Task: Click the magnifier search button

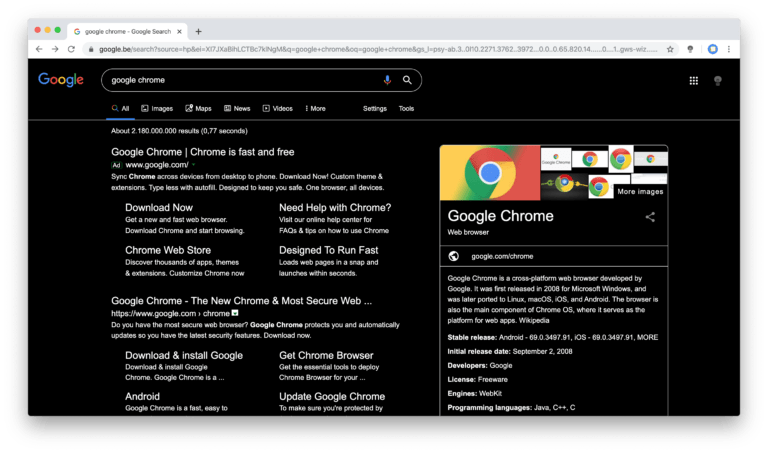Action: [407, 80]
